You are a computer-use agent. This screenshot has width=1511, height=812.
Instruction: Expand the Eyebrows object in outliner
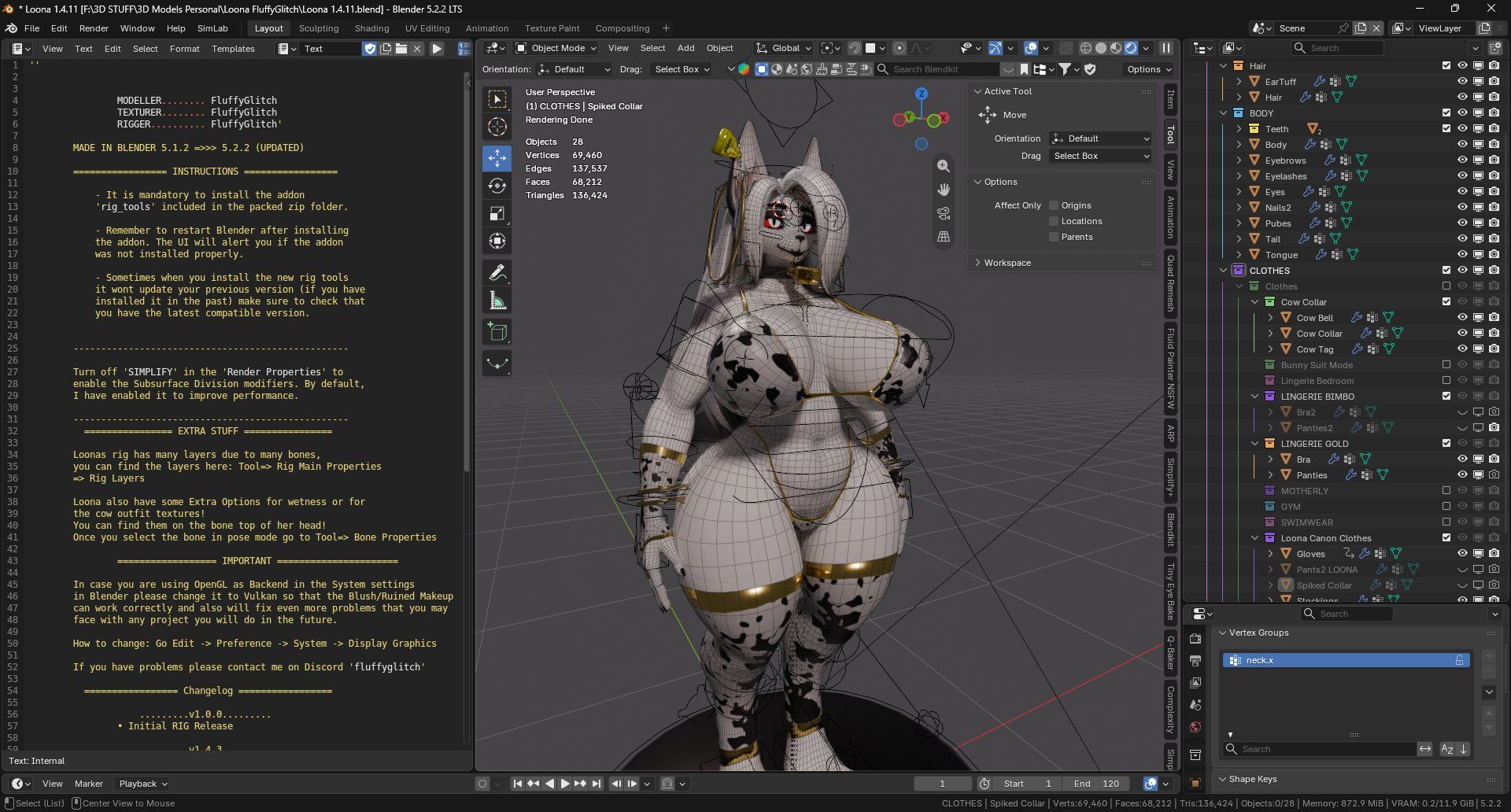point(1239,161)
